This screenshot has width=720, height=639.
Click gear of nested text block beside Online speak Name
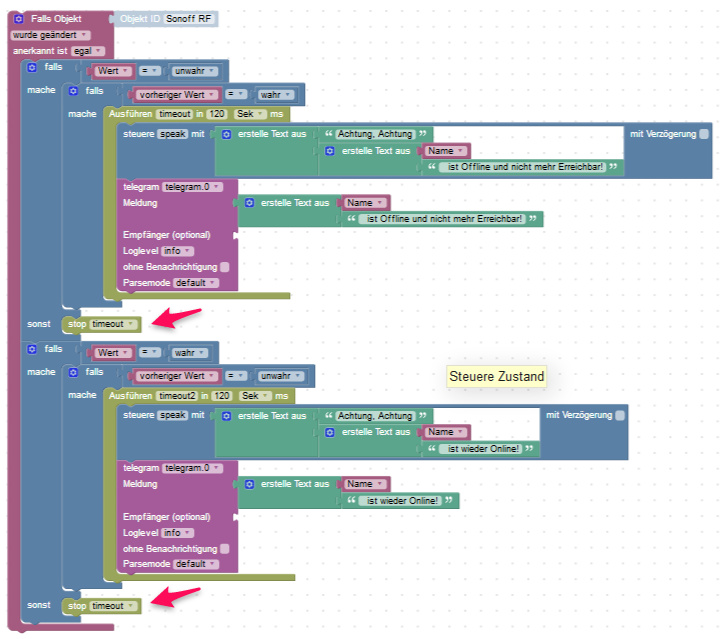coord(330,432)
